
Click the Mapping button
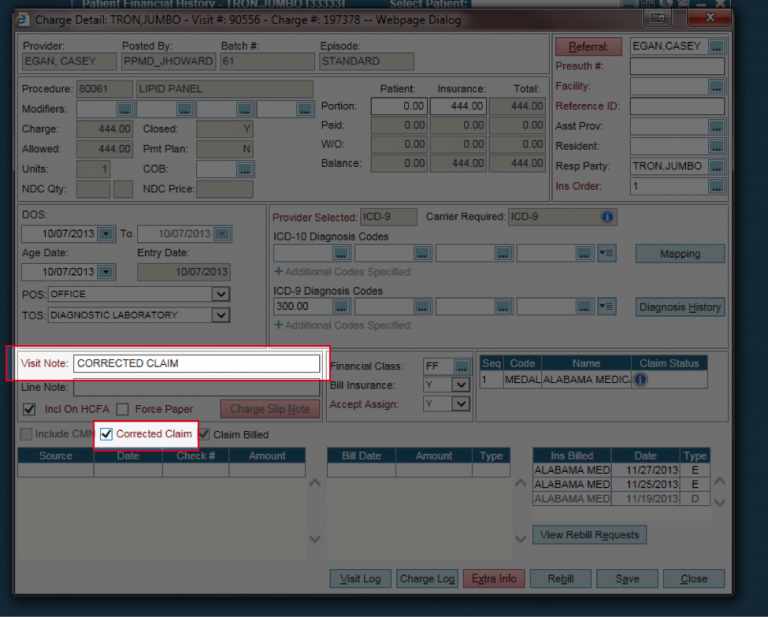[680, 254]
